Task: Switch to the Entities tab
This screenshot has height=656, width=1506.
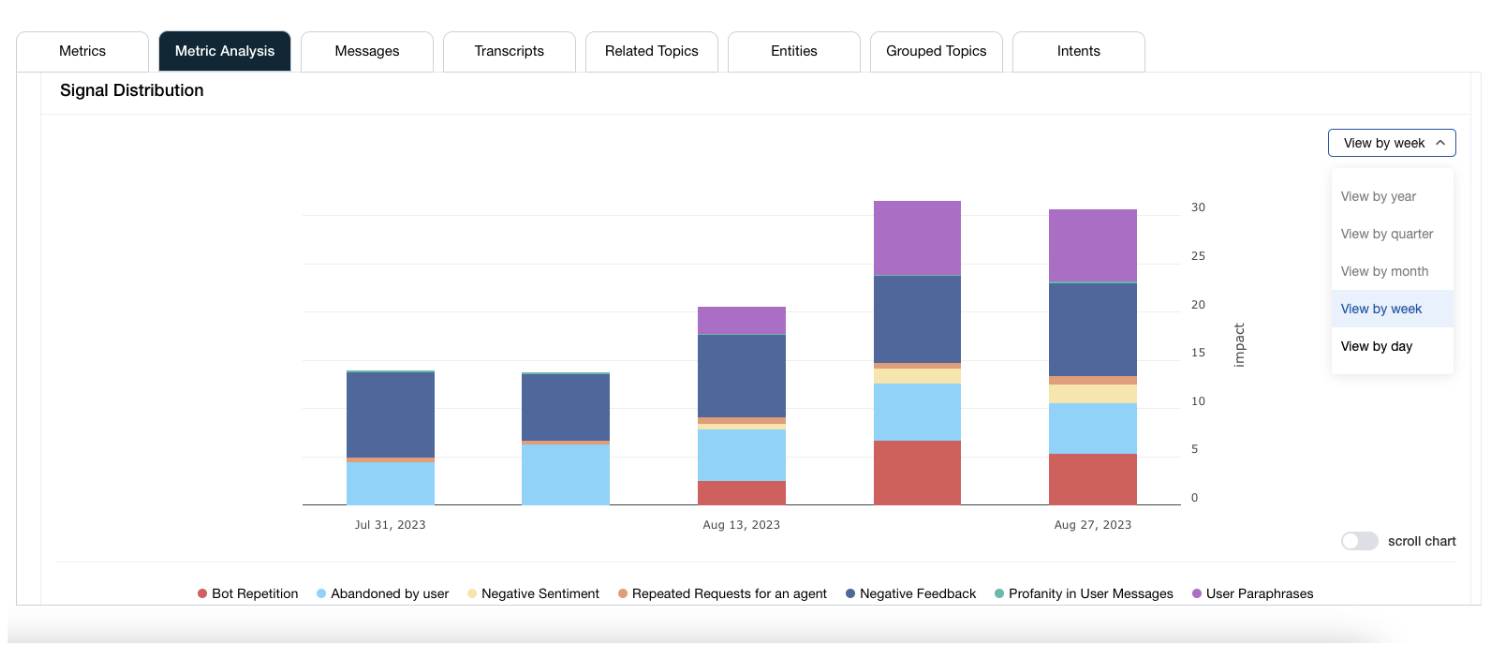Action: click(x=794, y=51)
